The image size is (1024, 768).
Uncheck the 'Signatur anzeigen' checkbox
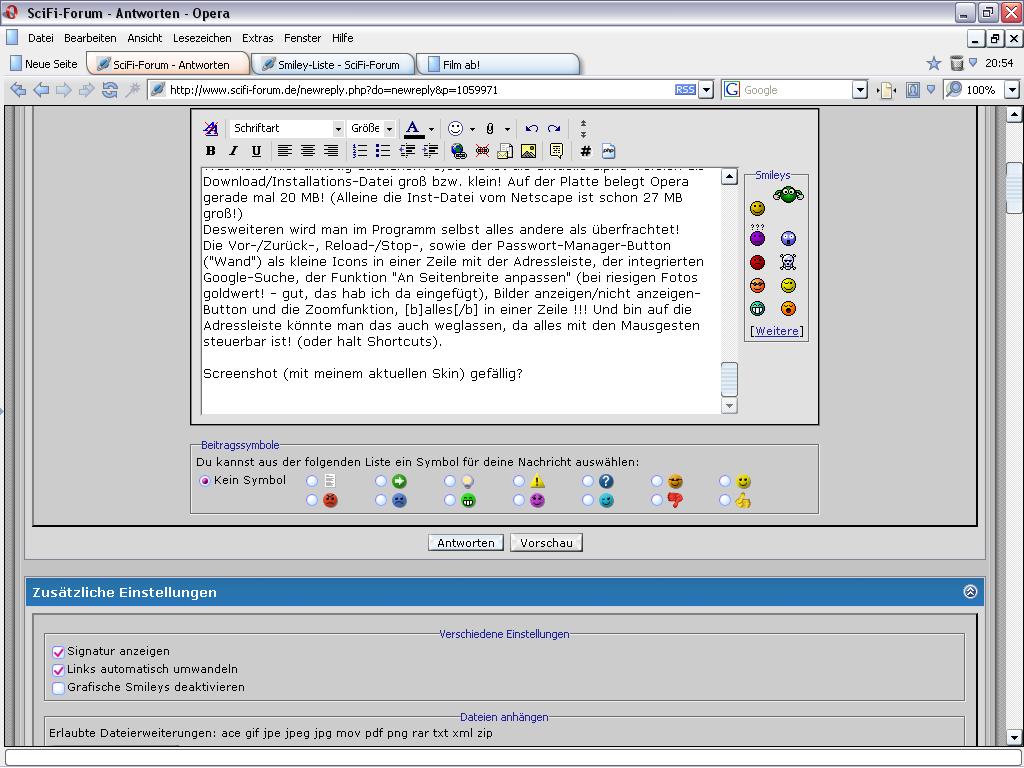point(58,652)
